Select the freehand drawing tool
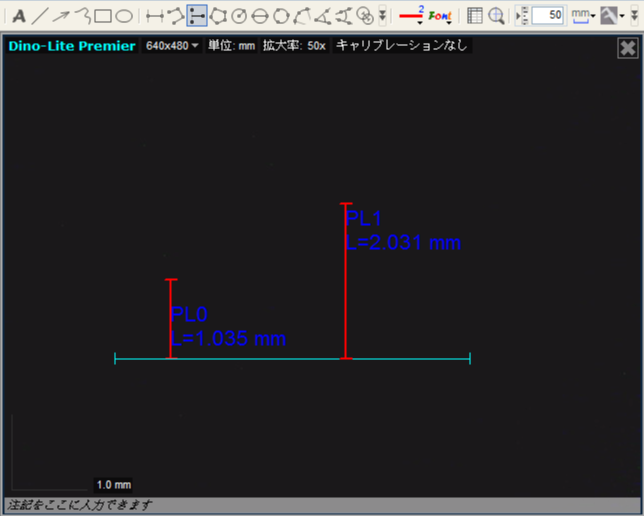 83,16
